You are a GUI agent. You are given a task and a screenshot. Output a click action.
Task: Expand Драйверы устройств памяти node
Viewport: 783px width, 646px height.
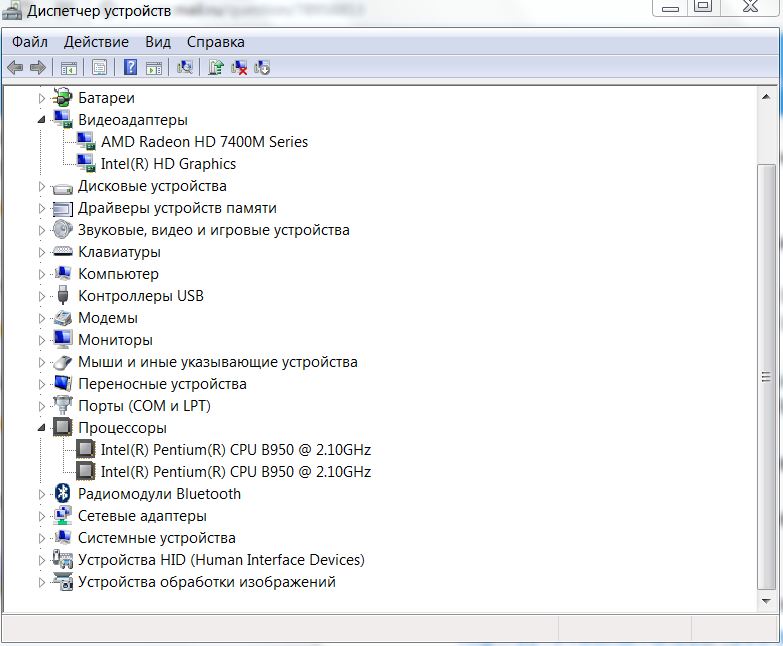coord(42,208)
